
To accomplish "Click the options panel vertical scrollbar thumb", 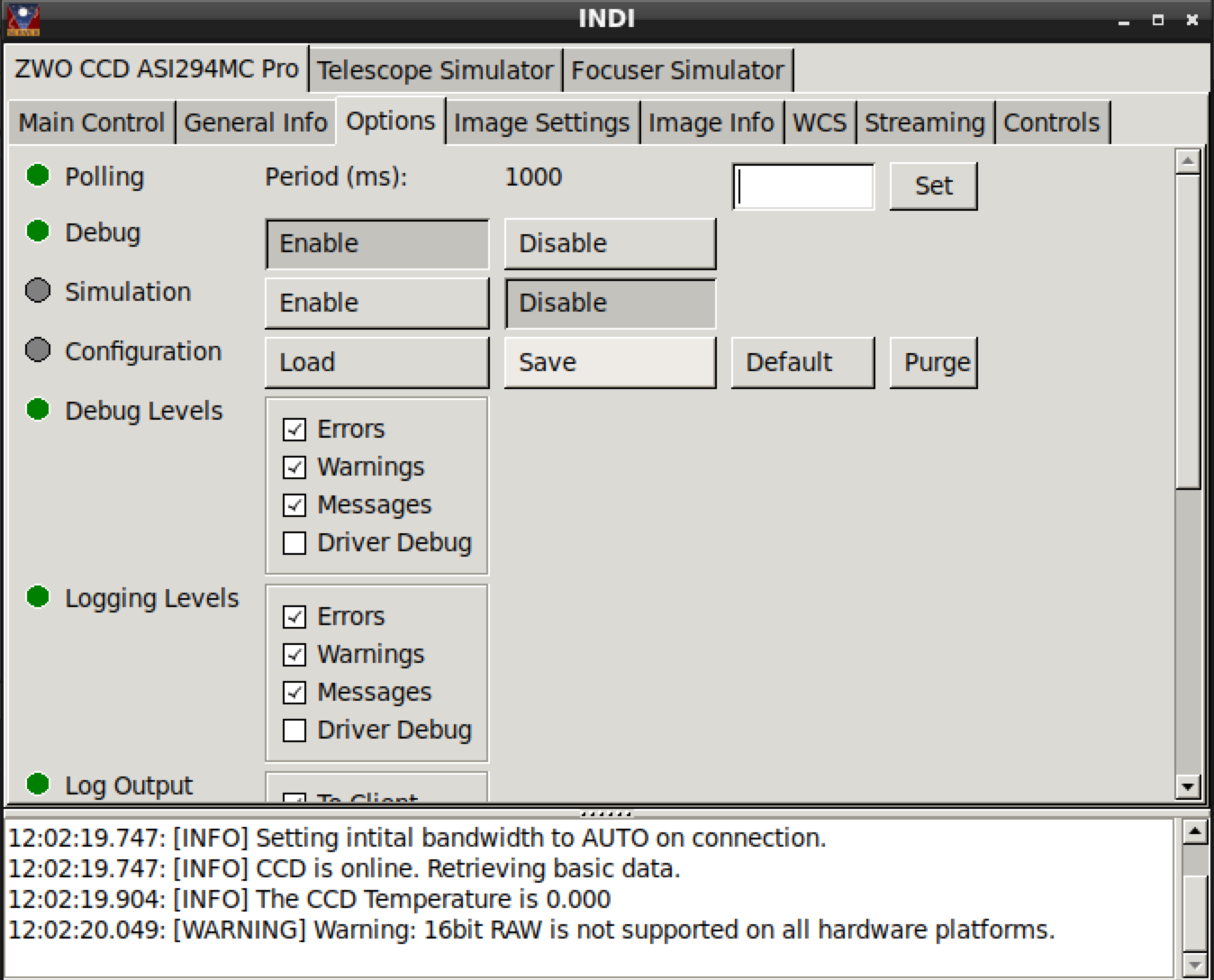I will coord(1188,331).
